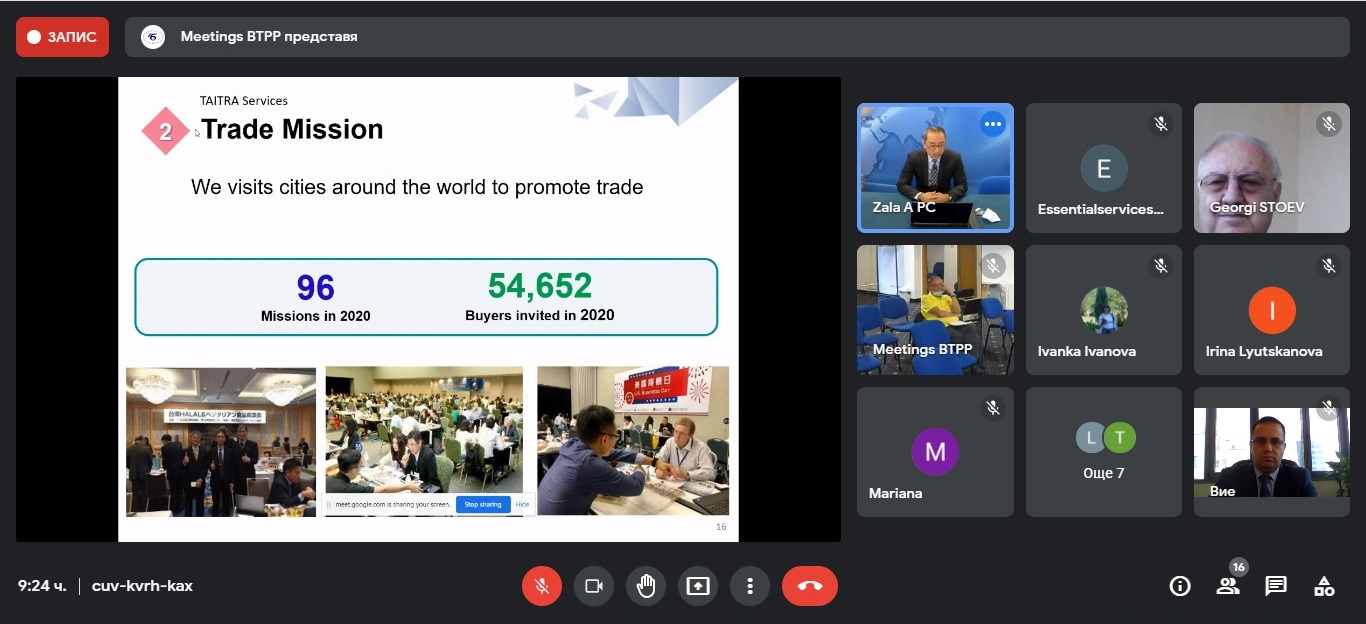The image size is (1366, 624).
Task: Click the muted mic icon on Essentialservices tile
Action: pos(1161,124)
